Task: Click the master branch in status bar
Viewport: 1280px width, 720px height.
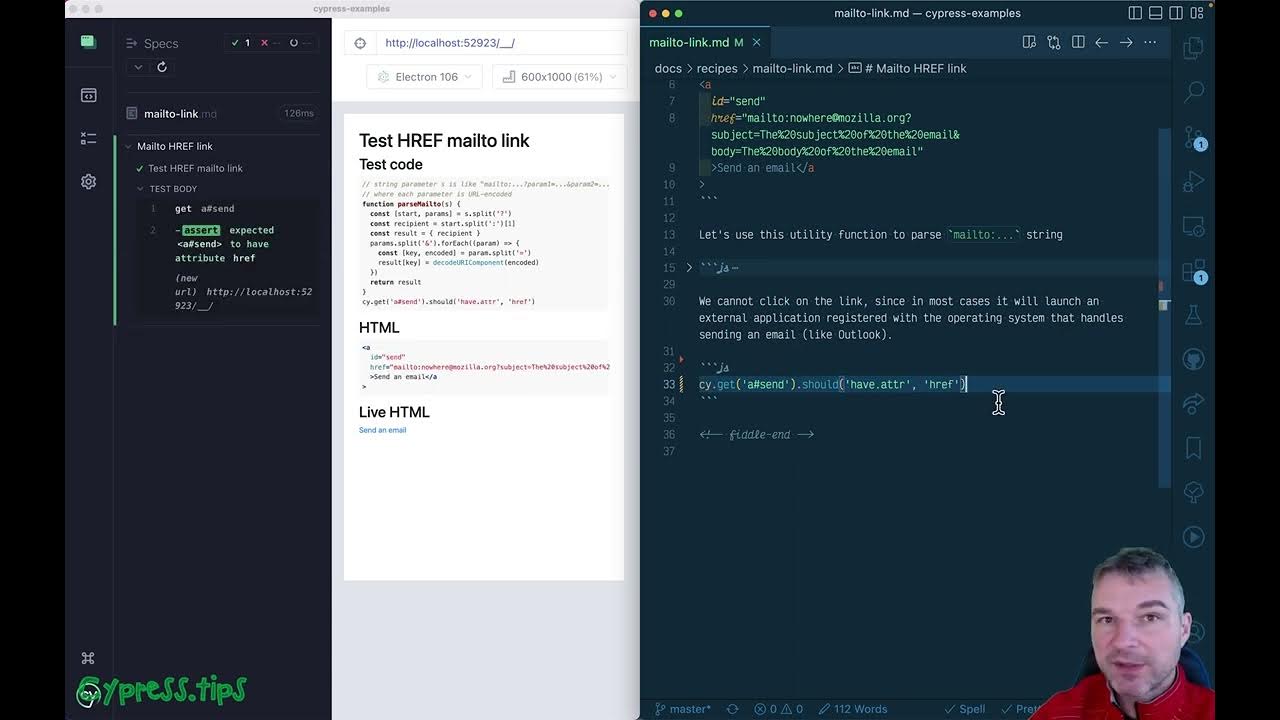Action: pyautogui.click(x=683, y=709)
